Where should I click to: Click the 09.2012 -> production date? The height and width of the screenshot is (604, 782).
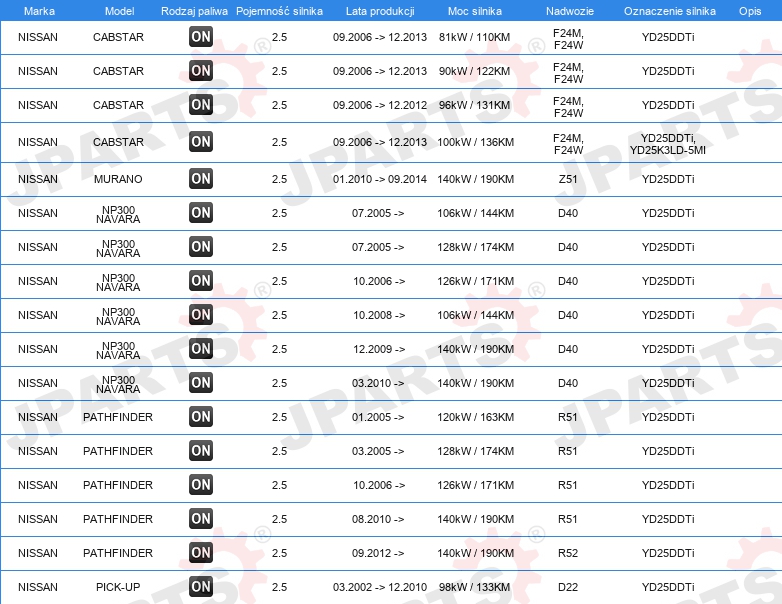[x=378, y=553]
